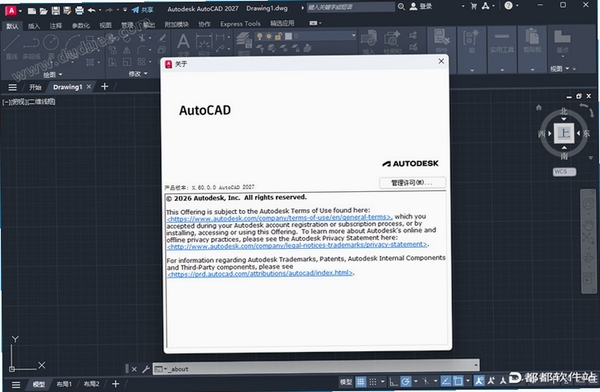Click the New drawing icon in quick access toolbar
The height and width of the screenshot is (392, 600).
click(32, 11)
